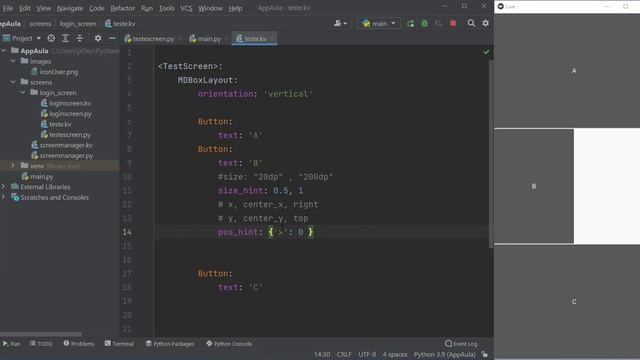
Task: Expand External Libraries node
Action: pyautogui.click(x=4, y=187)
